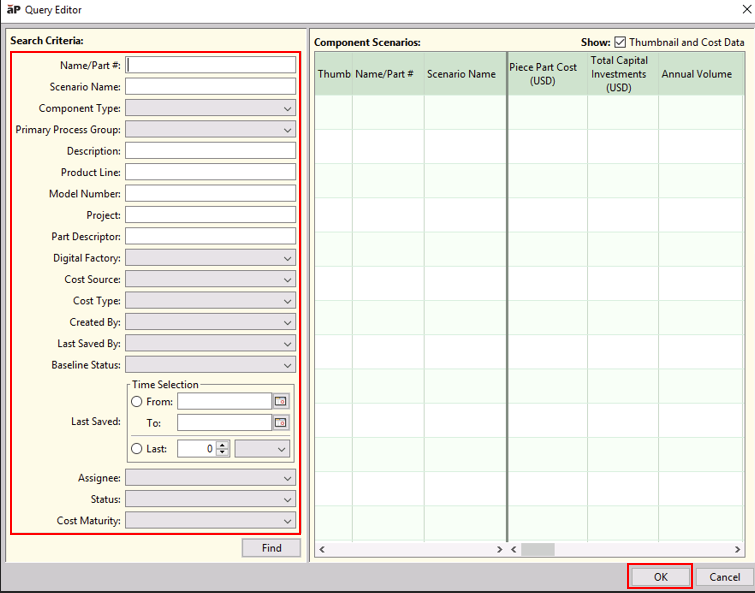Expand the Created By dropdown

click(210, 322)
